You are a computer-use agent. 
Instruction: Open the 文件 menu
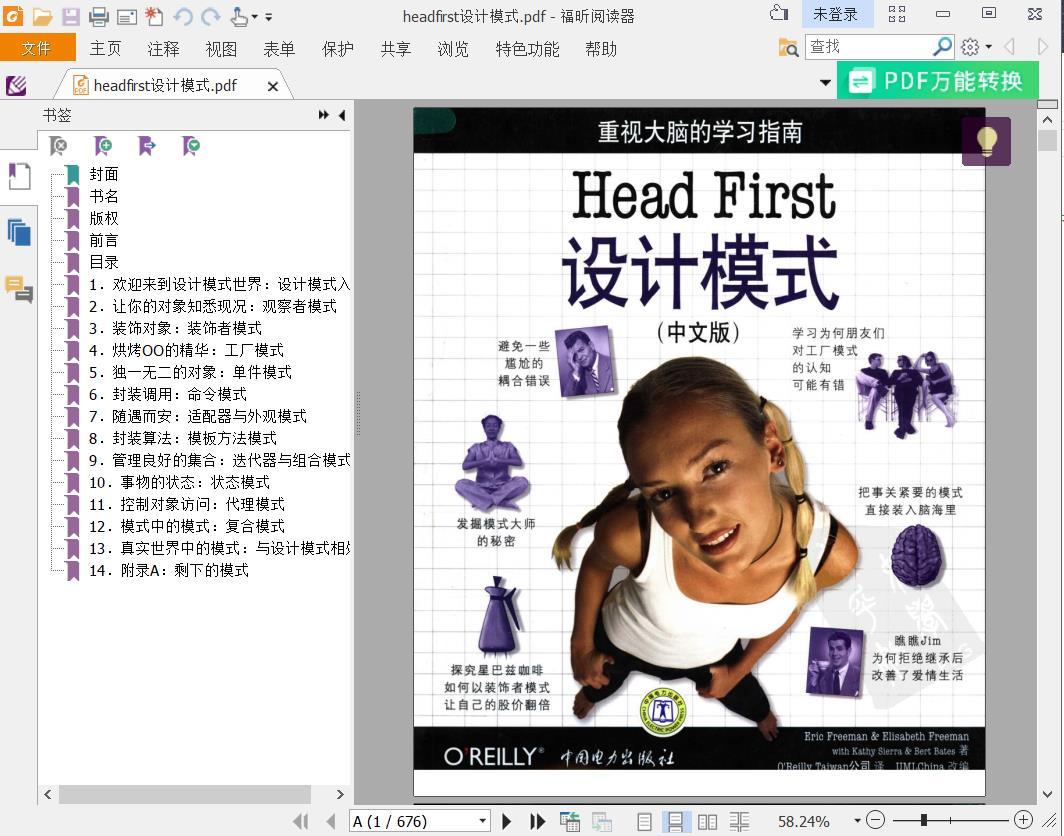coord(37,48)
